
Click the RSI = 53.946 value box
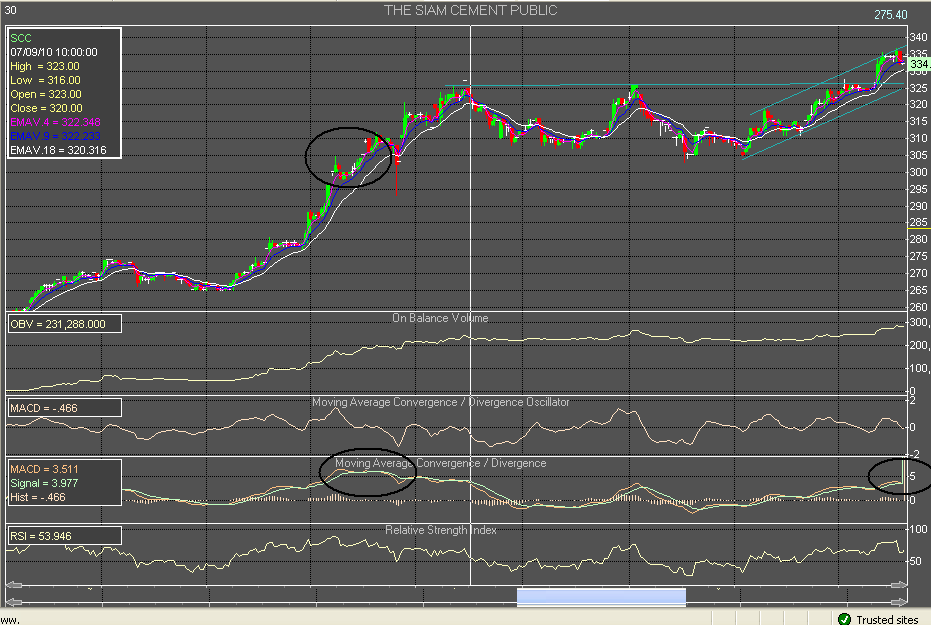point(64,536)
